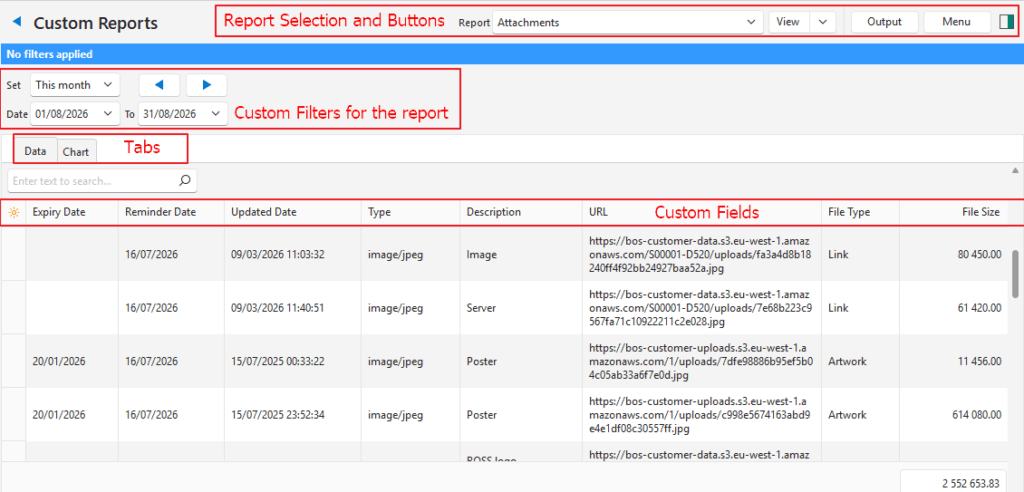1024x492 pixels.
Task: Click the URL ending 7dfe98886b95ef5b04c05ab33a6f7e0d.jpg
Action: click(x=700, y=361)
